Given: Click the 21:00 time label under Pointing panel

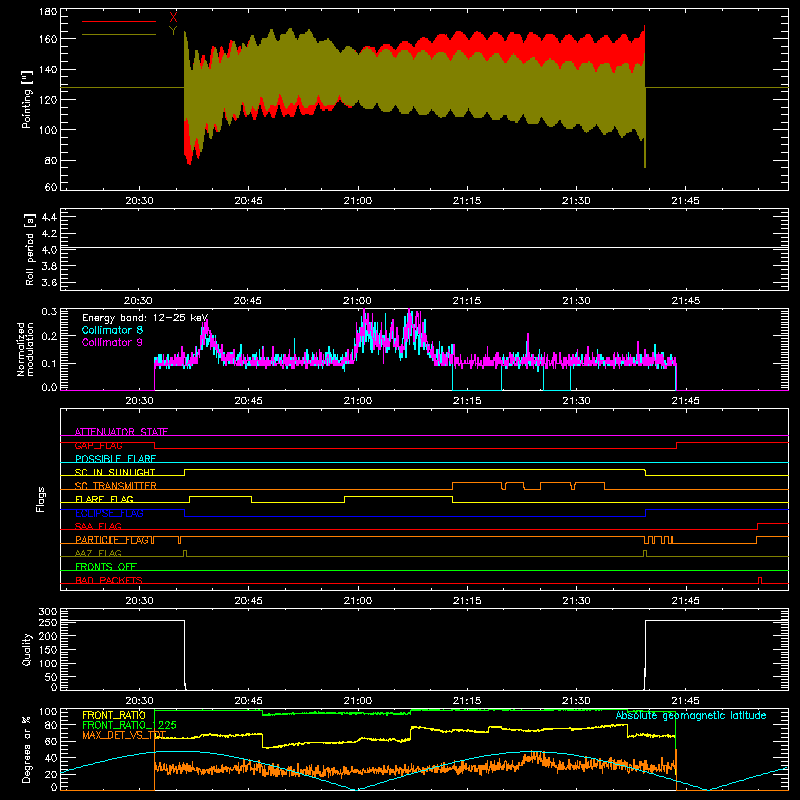Looking at the screenshot, I should tap(358, 201).
